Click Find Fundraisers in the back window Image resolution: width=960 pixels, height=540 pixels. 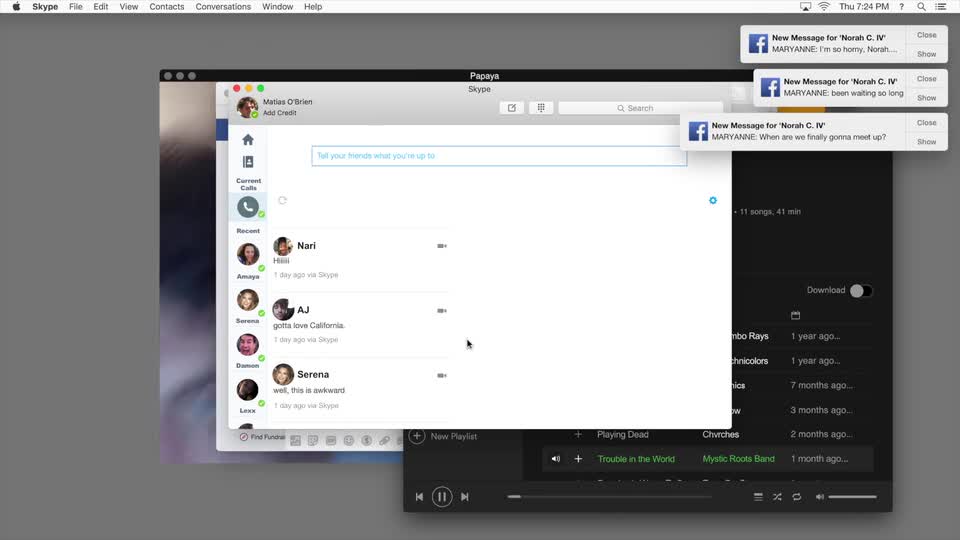point(263,437)
